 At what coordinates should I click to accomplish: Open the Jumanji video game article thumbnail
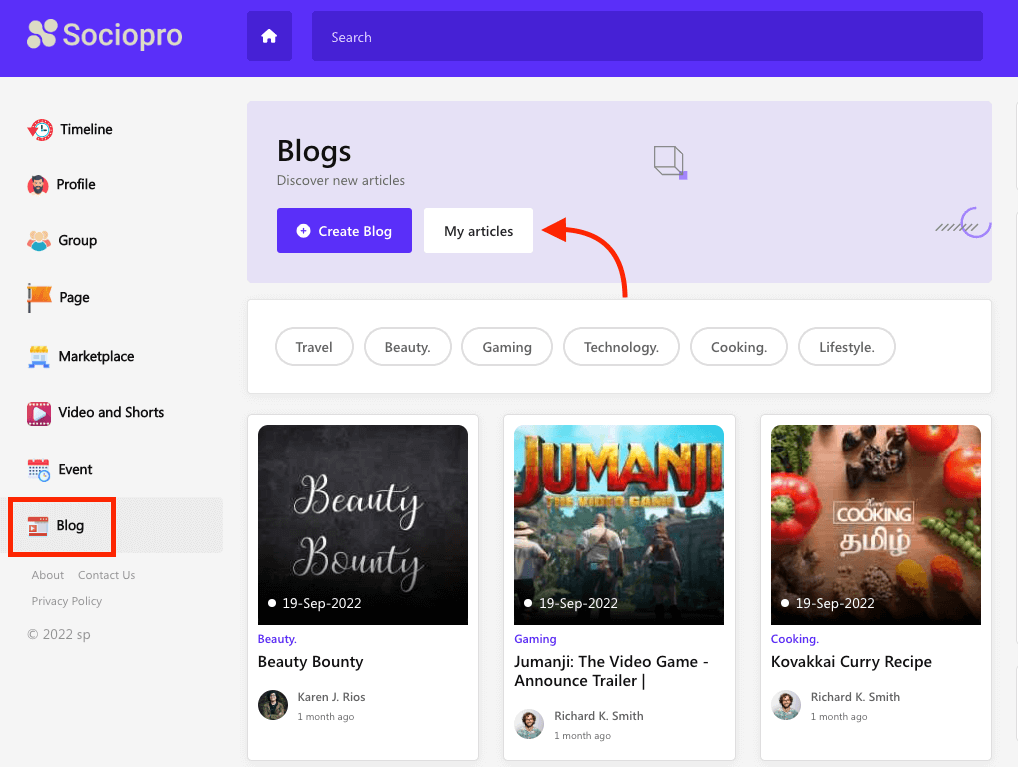click(x=618, y=524)
